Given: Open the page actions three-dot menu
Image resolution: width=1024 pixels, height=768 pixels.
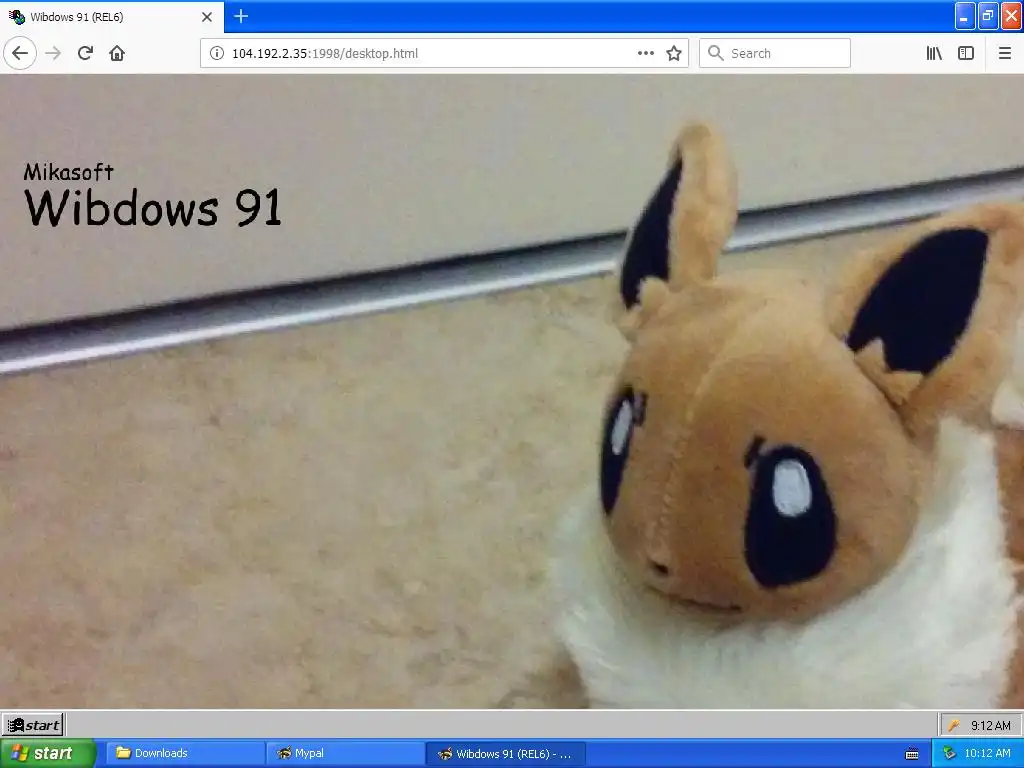Looking at the screenshot, I should [645, 53].
